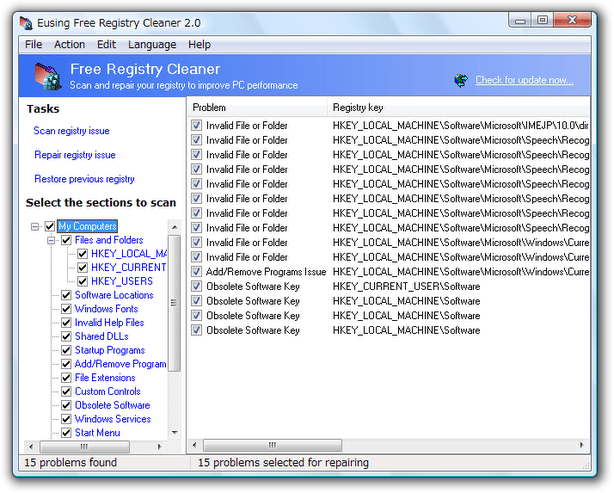The width and height of the screenshot is (614, 493).
Task: Click the Free Registry Cleaner banner logo
Action: [47, 76]
